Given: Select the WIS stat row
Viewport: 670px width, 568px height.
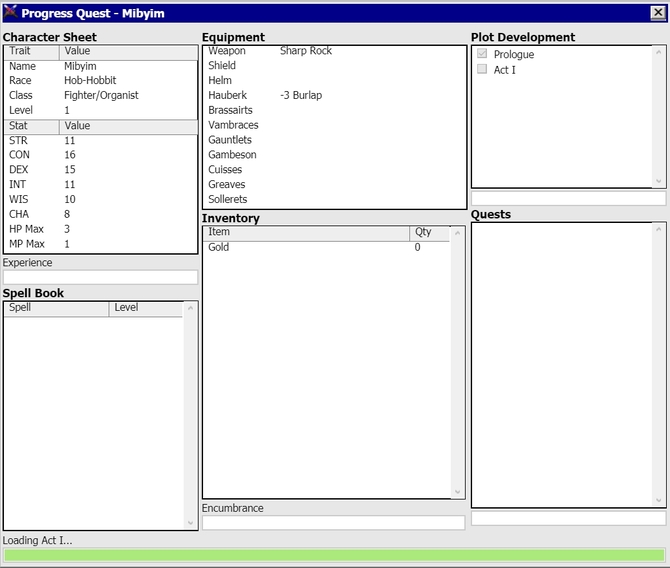Looking at the screenshot, I should pos(101,200).
